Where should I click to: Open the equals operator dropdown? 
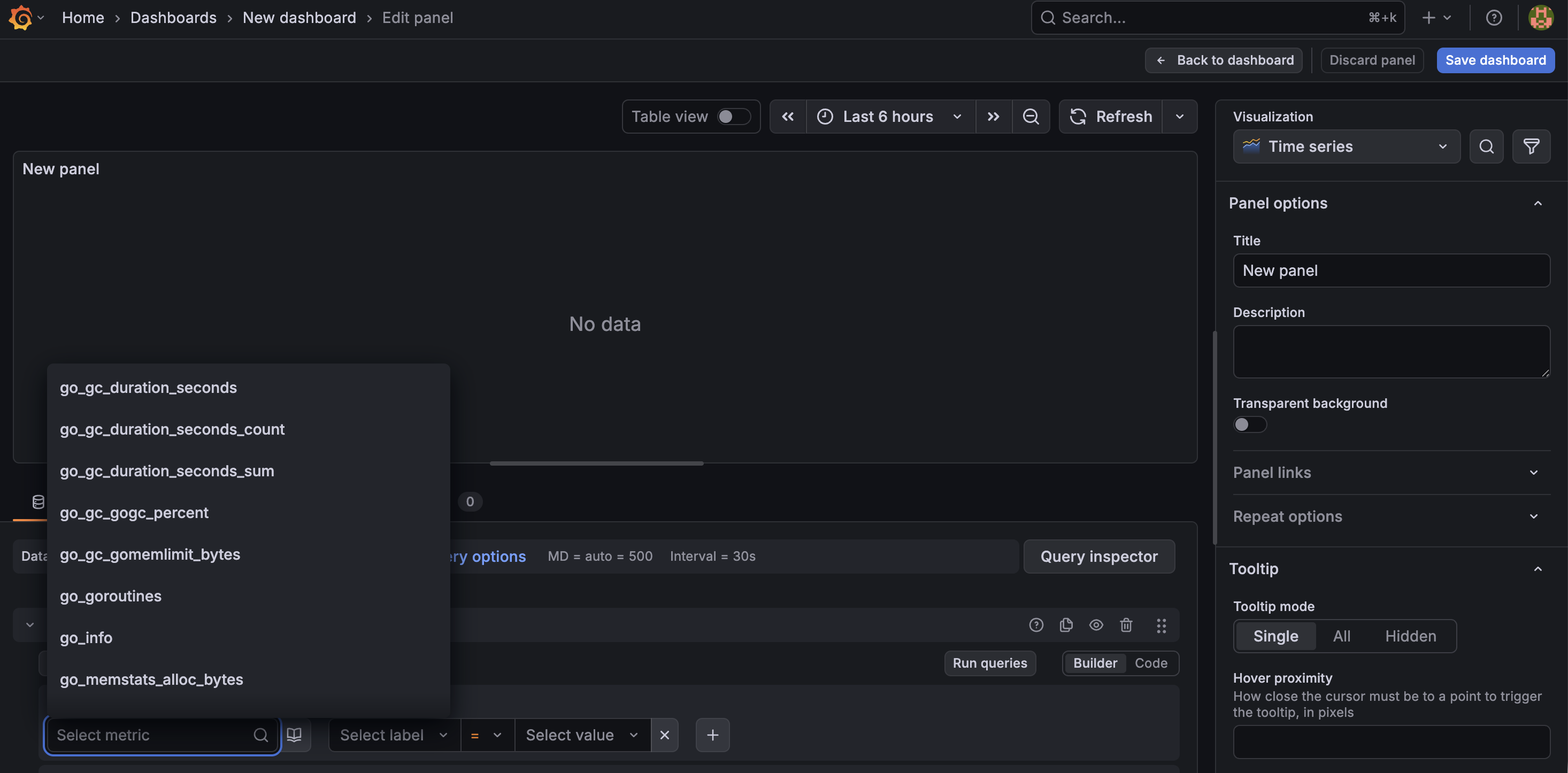488,735
